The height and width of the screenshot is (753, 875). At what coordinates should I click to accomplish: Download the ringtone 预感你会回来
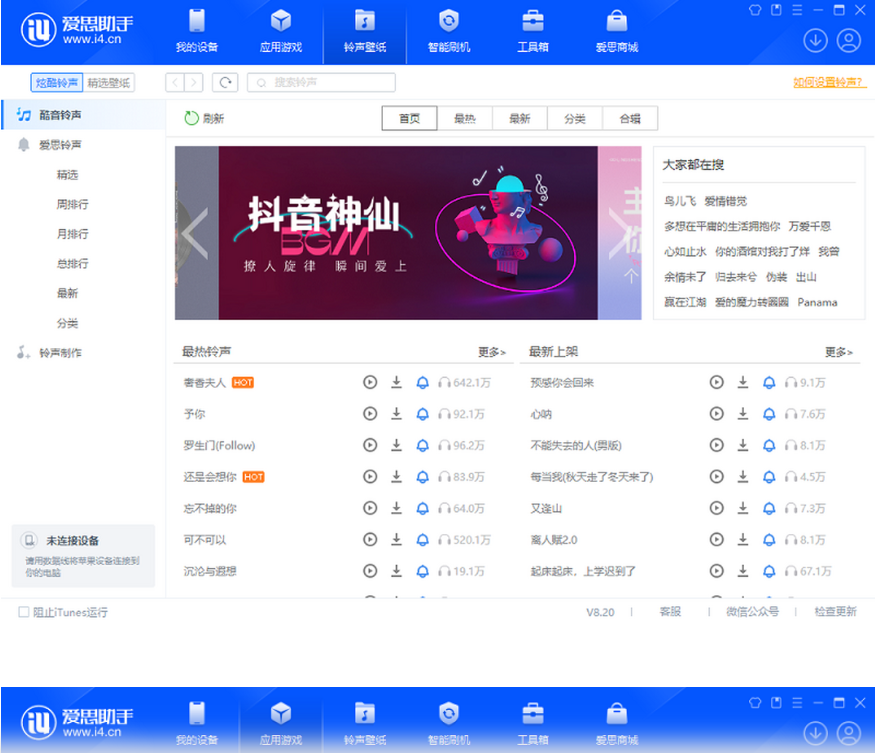click(743, 382)
